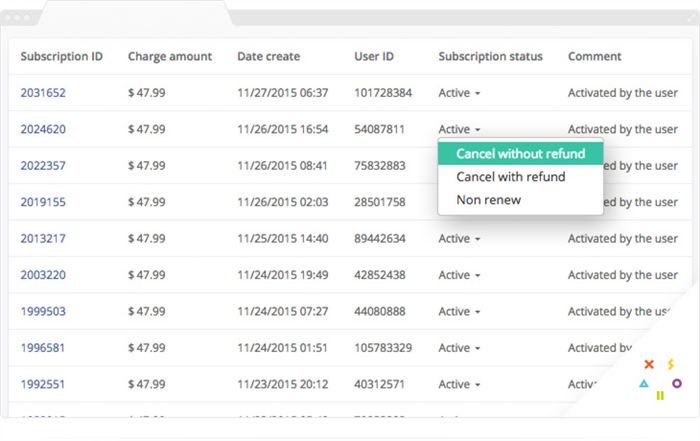The image size is (700, 441).
Task: Click the Date create column header
Action: click(268, 57)
